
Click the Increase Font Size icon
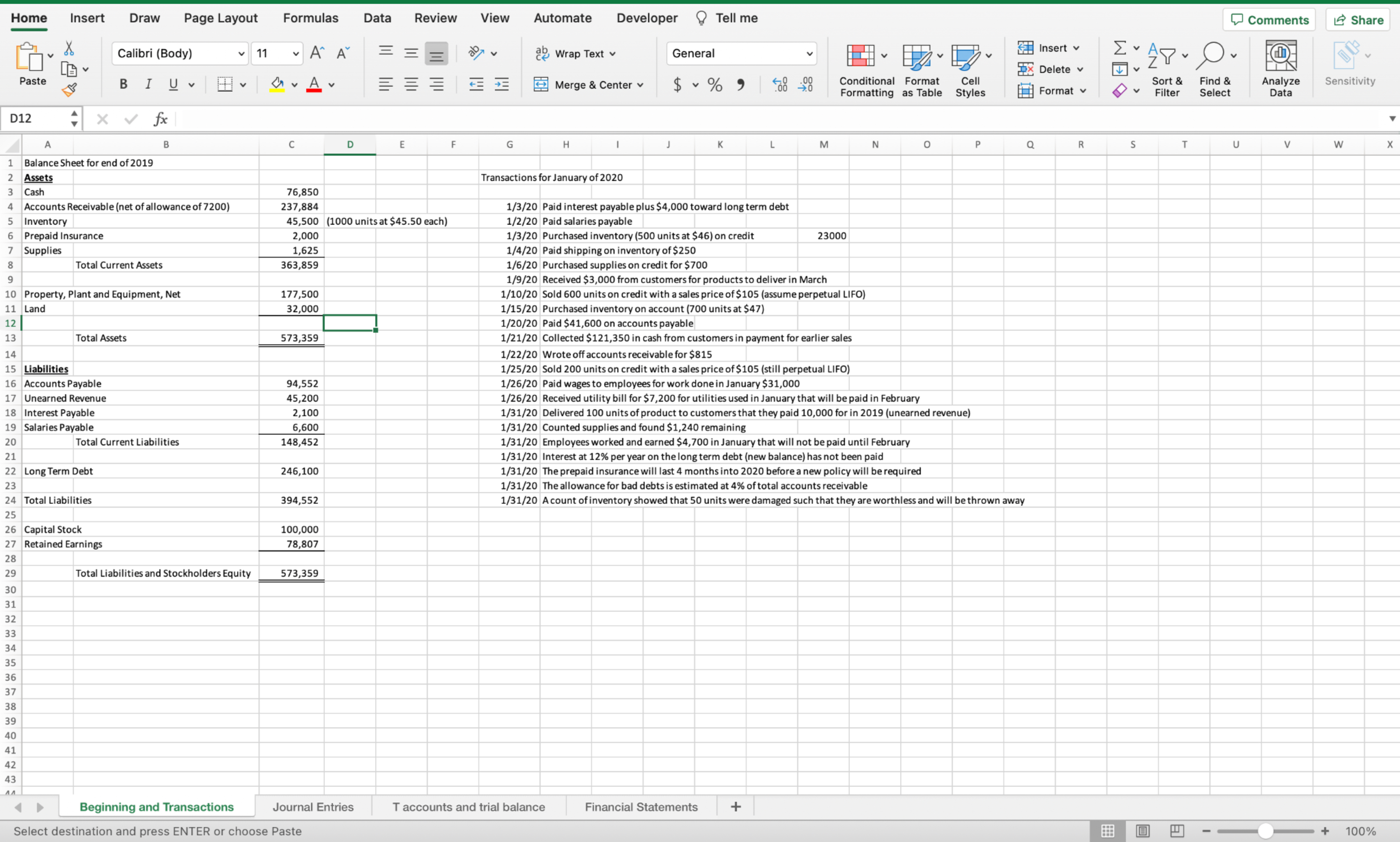(317, 53)
